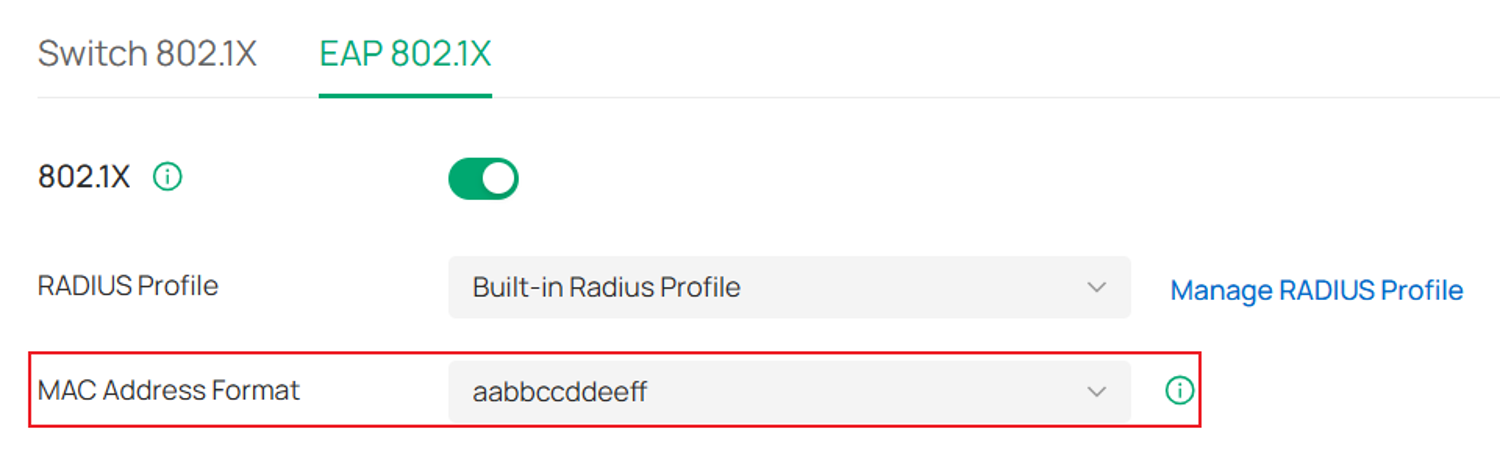The height and width of the screenshot is (459, 1500).
Task: Expand the MAC Address Format dropdown
Action: click(x=789, y=391)
